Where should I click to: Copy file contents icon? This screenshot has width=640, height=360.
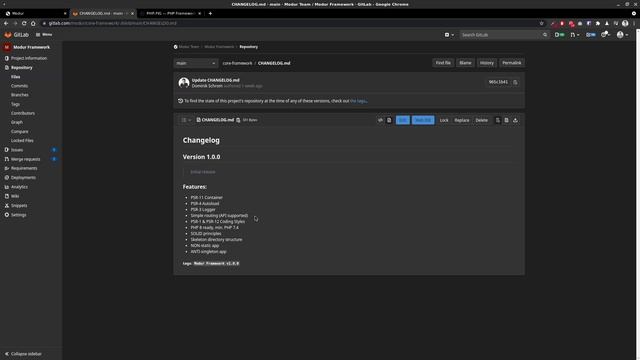coord(498,120)
